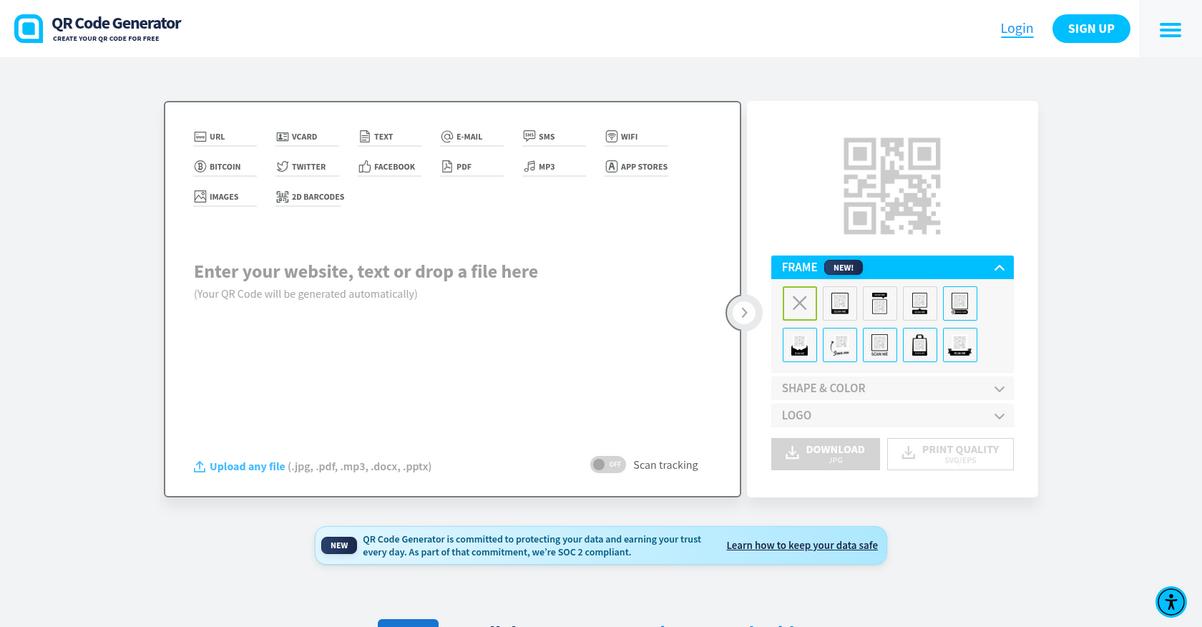
Task: Select the shopping bag frame
Action: pyautogui.click(x=920, y=345)
